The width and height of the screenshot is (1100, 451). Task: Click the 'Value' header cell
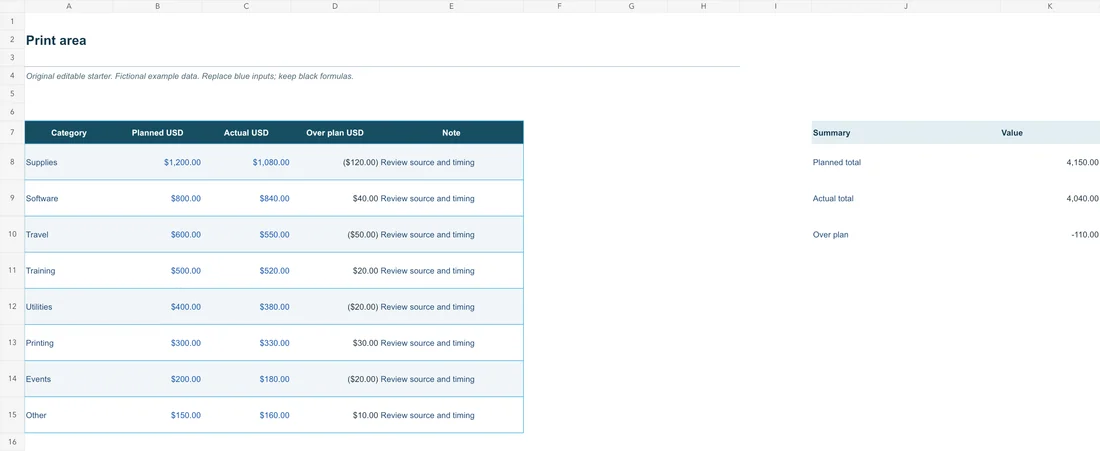click(x=1049, y=133)
